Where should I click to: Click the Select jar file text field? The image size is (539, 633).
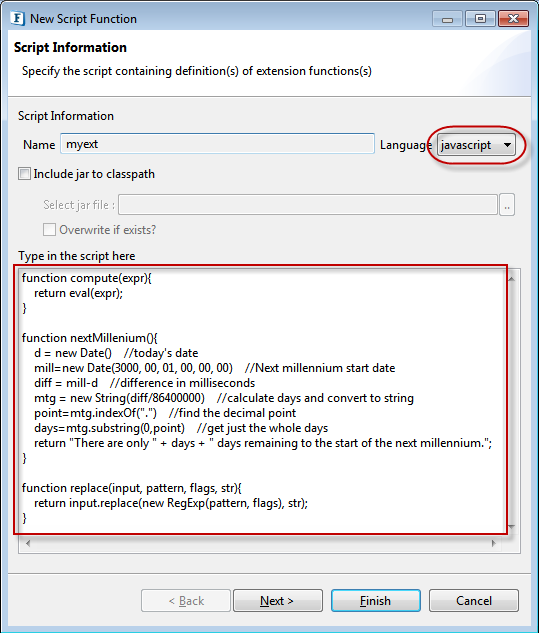[x=308, y=205]
